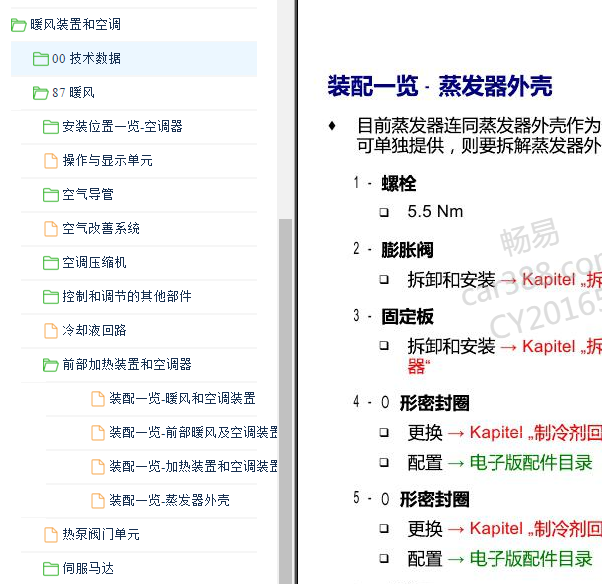The height and width of the screenshot is (584, 602).
Task: Click the 固定板 item 3 heading
Action: [x=407, y=317]
